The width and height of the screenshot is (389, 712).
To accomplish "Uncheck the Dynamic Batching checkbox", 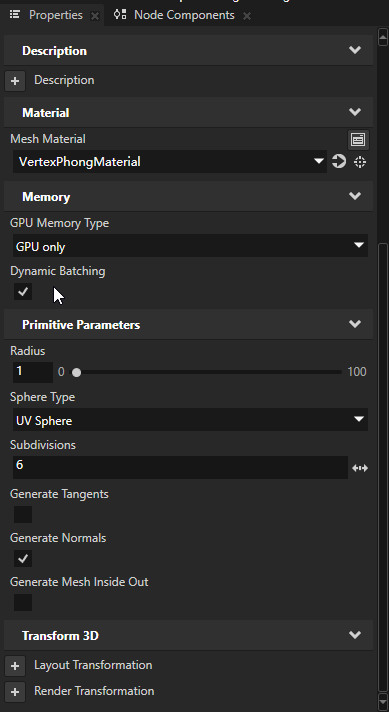I will click(23, 291).
